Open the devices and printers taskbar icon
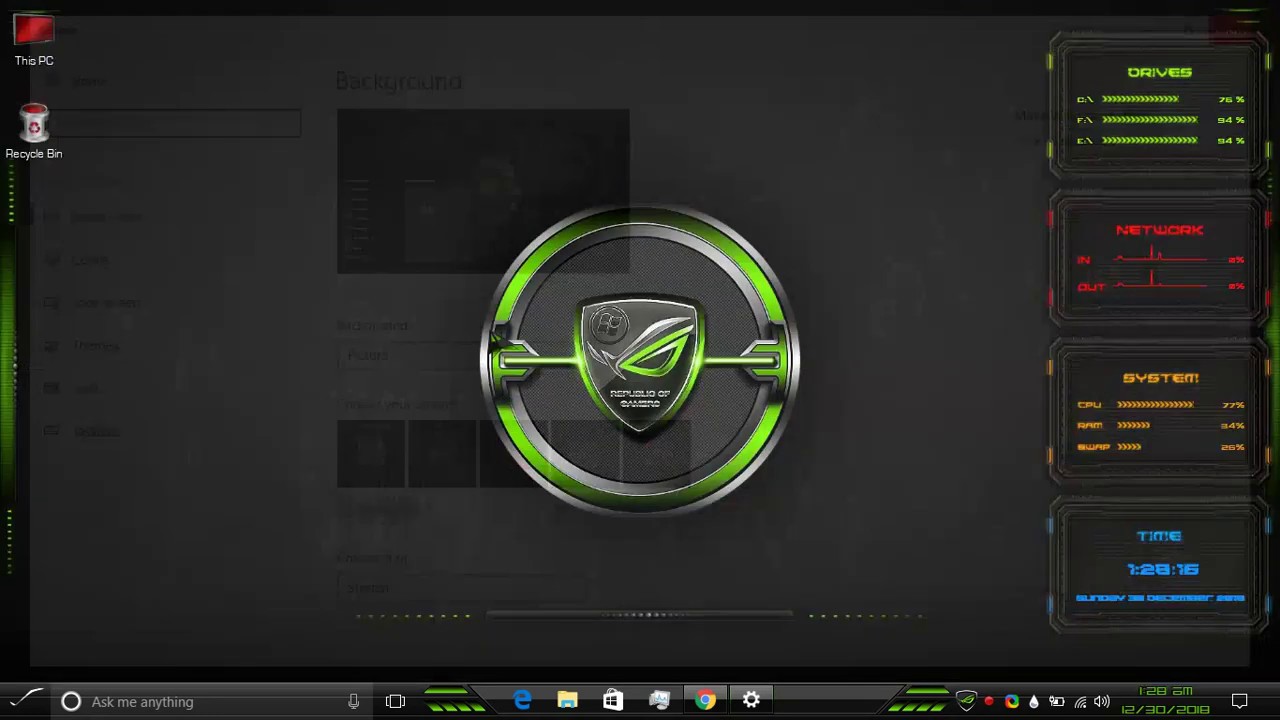Viewport: 1280px width, 720px height. (x=659, y=701)
